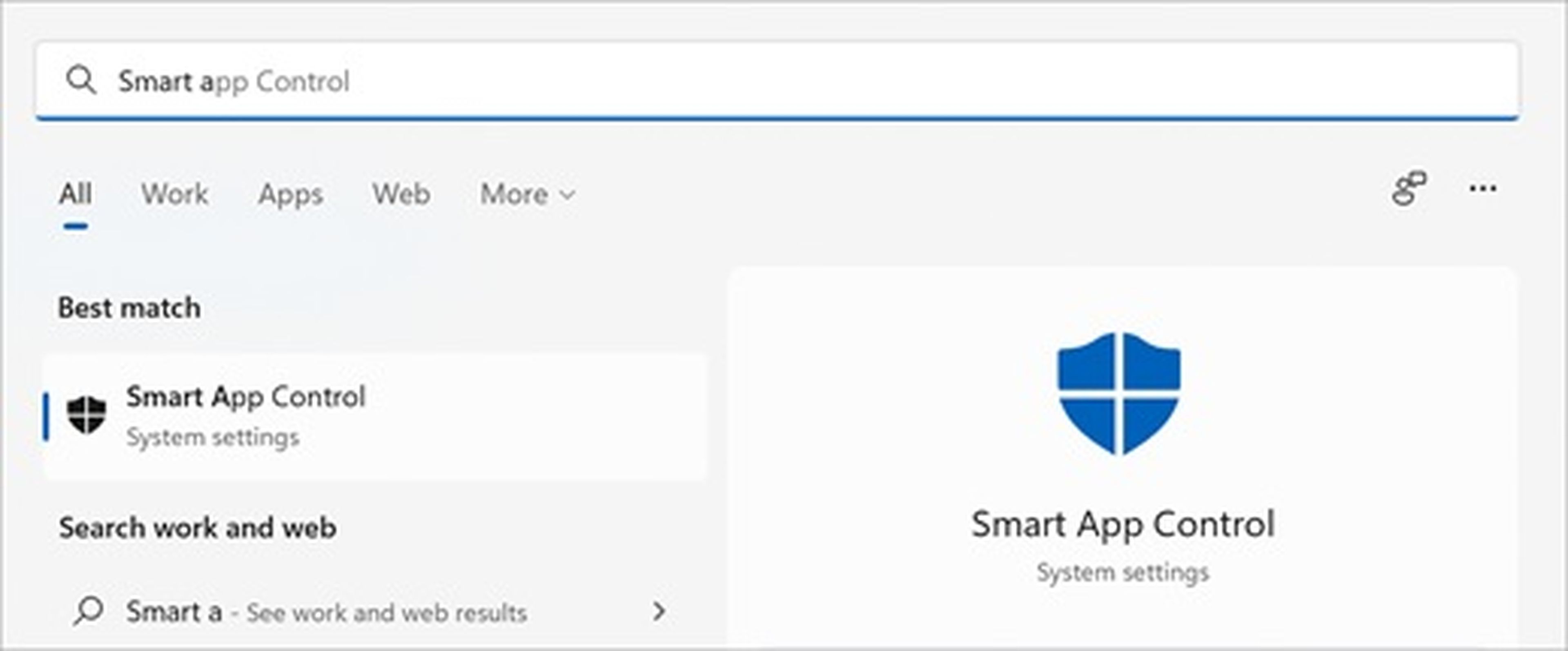Click the black shield icon in best match
Viewport: 1568px width, 651px height.
87,415
